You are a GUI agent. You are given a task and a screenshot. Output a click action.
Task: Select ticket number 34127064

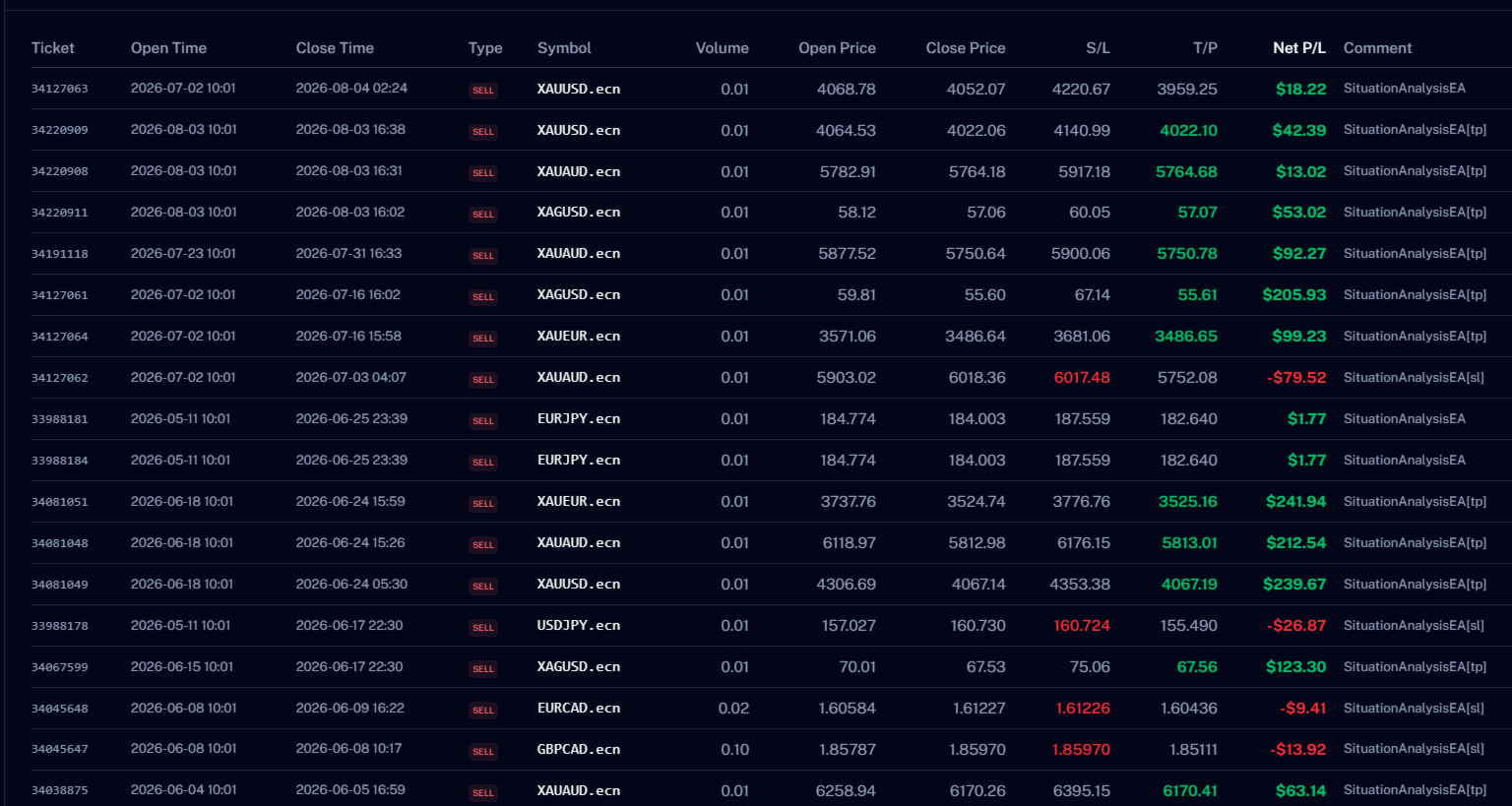(60, 337)
